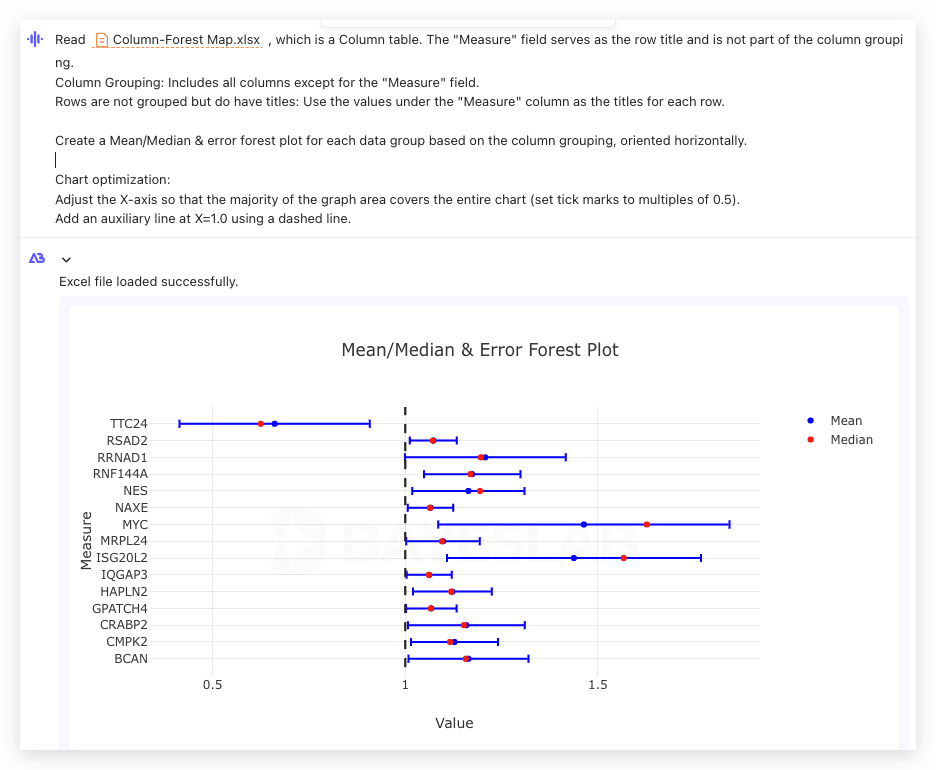The image size is (936, 770).
Task: Click the NES red median data point
Action: tap(480, 491)
